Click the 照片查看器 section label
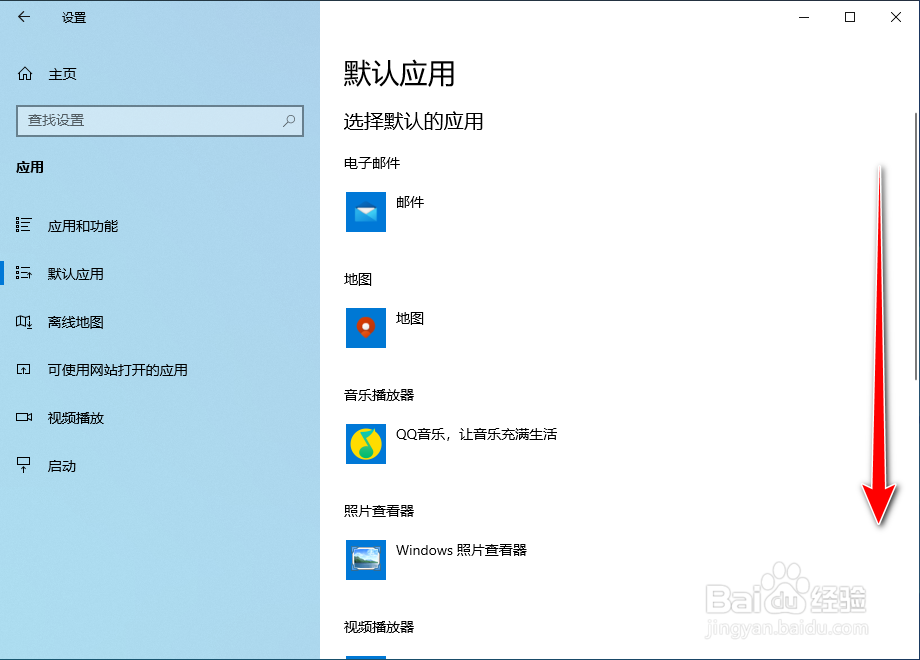Viewport: 920px width, 660px height. 379,511
